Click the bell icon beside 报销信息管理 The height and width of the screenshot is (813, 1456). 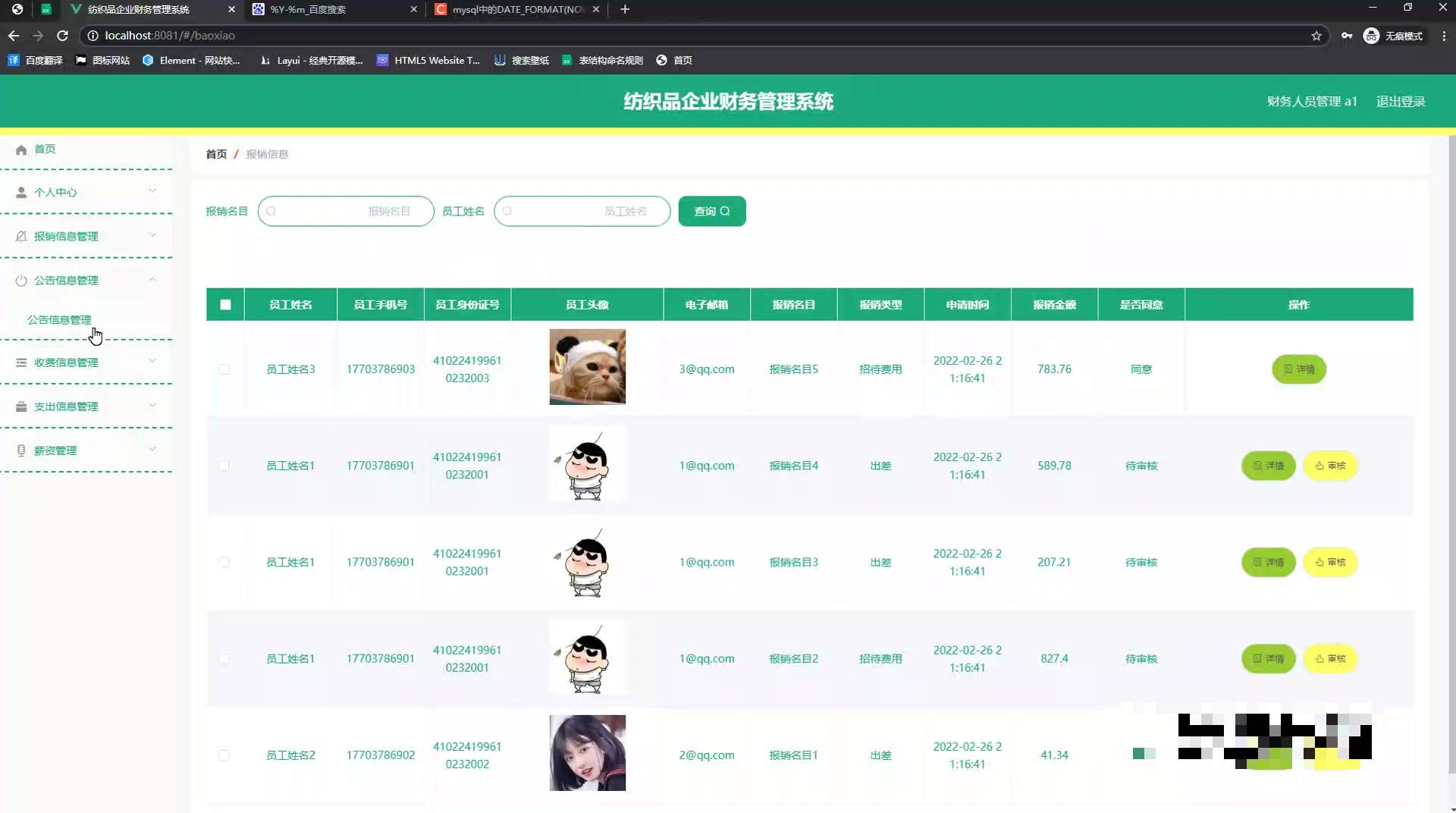pyautogui.click(x=21, y=237)
